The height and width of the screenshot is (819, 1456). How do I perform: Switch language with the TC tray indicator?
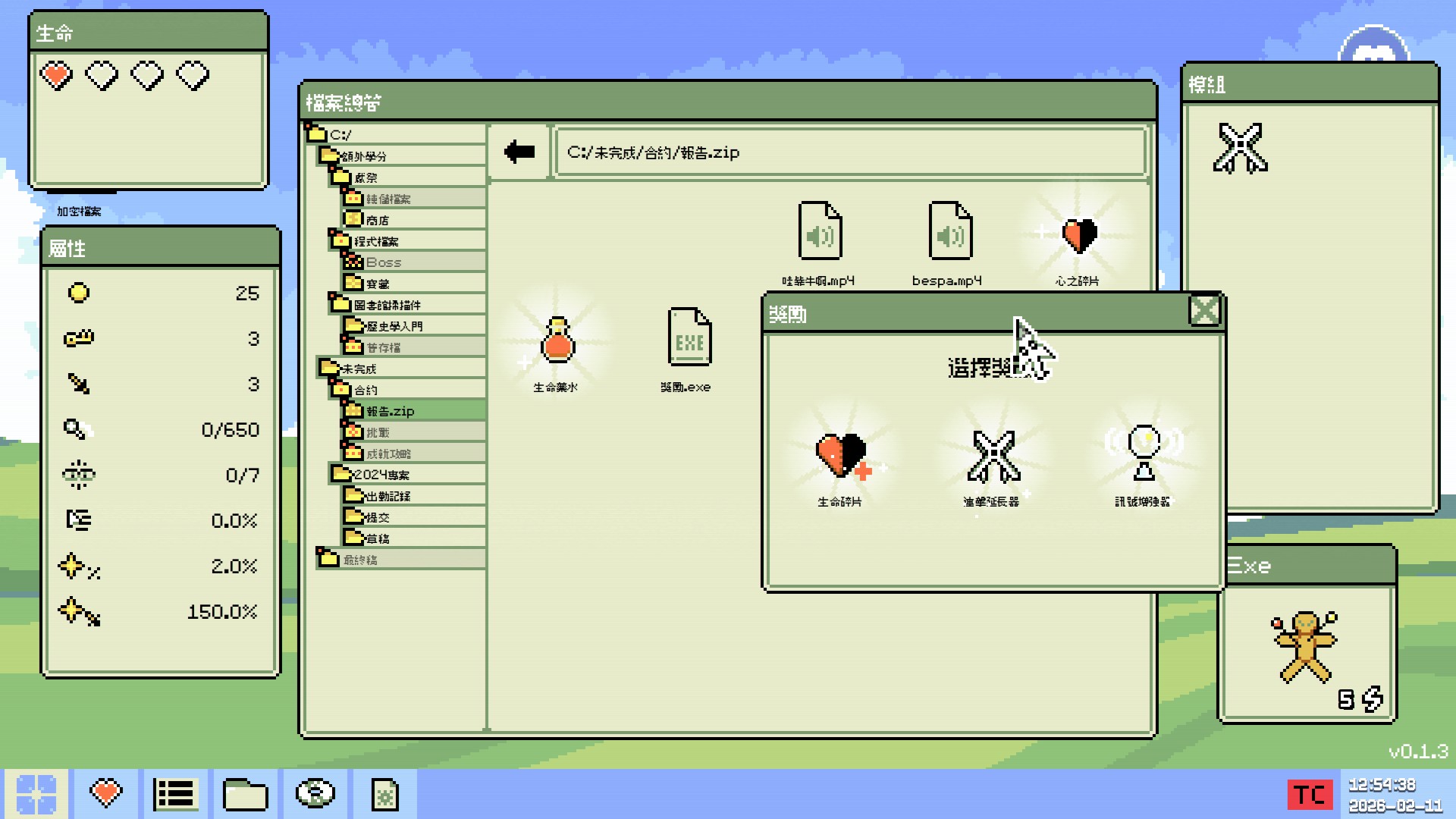point(1310,795)
